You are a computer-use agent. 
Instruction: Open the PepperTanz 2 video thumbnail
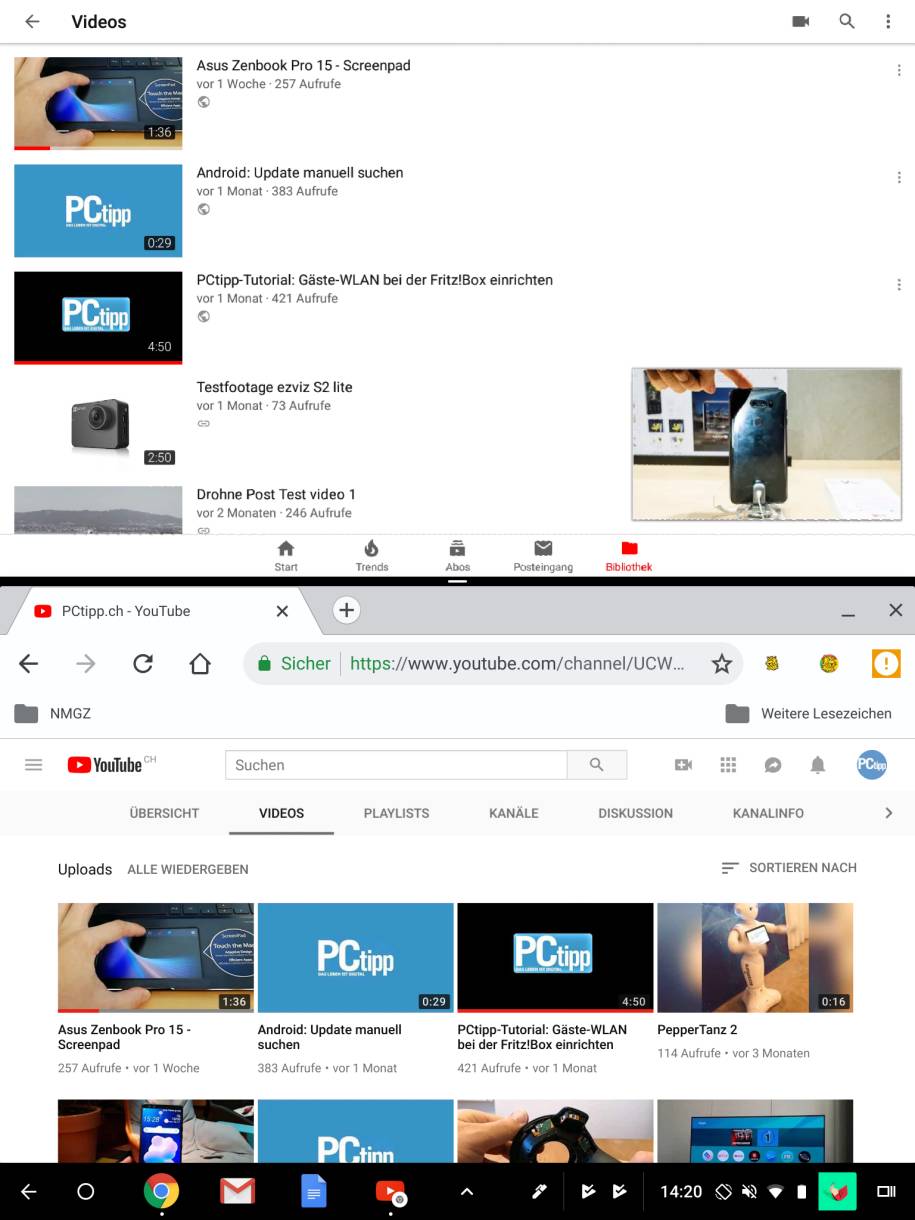[x=755, y=958]
